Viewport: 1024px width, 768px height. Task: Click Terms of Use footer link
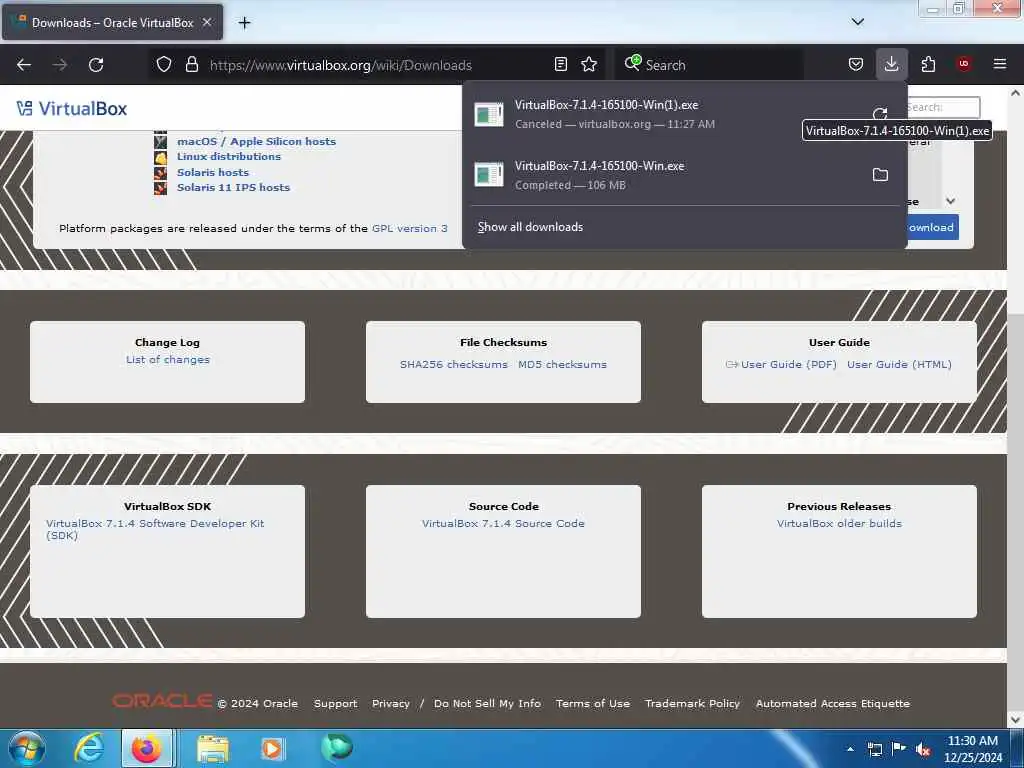click(593, 703)
